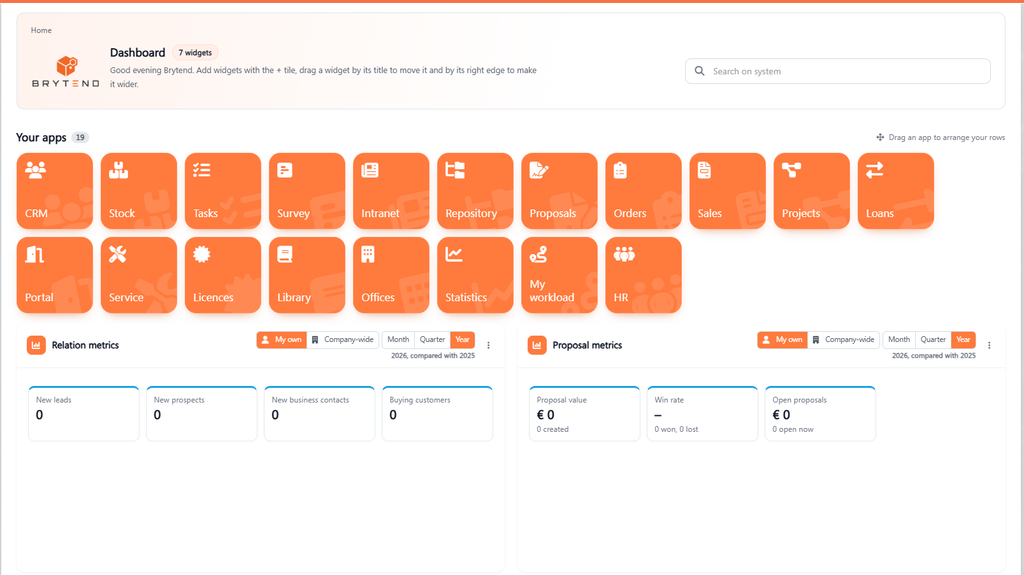The height and width of the screenshot is (575, 1024).
Task: Open the New leads metric card
Action: click(x=84, y=414)
